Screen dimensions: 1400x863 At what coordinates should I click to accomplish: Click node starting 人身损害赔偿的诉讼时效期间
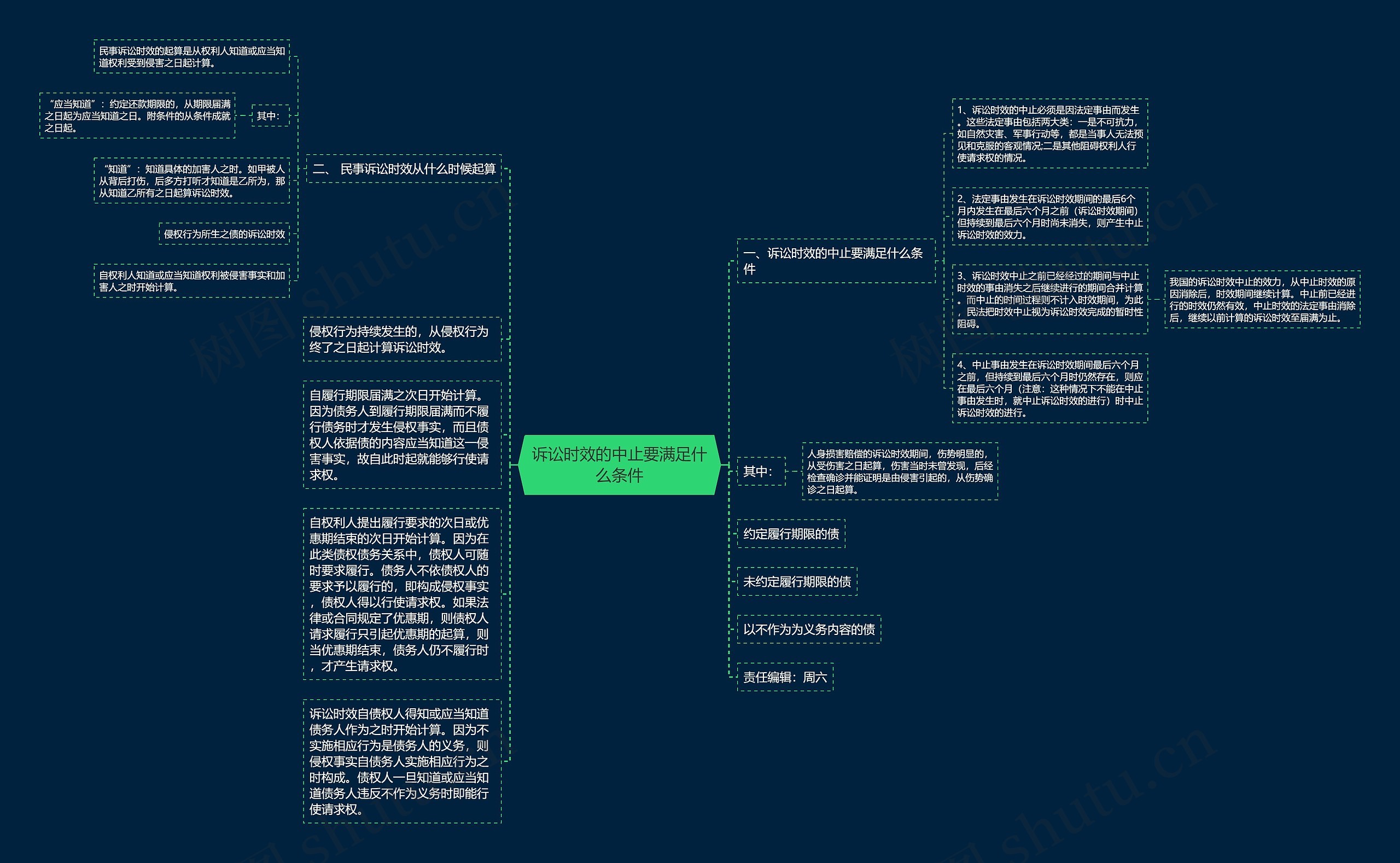(900, 471)
